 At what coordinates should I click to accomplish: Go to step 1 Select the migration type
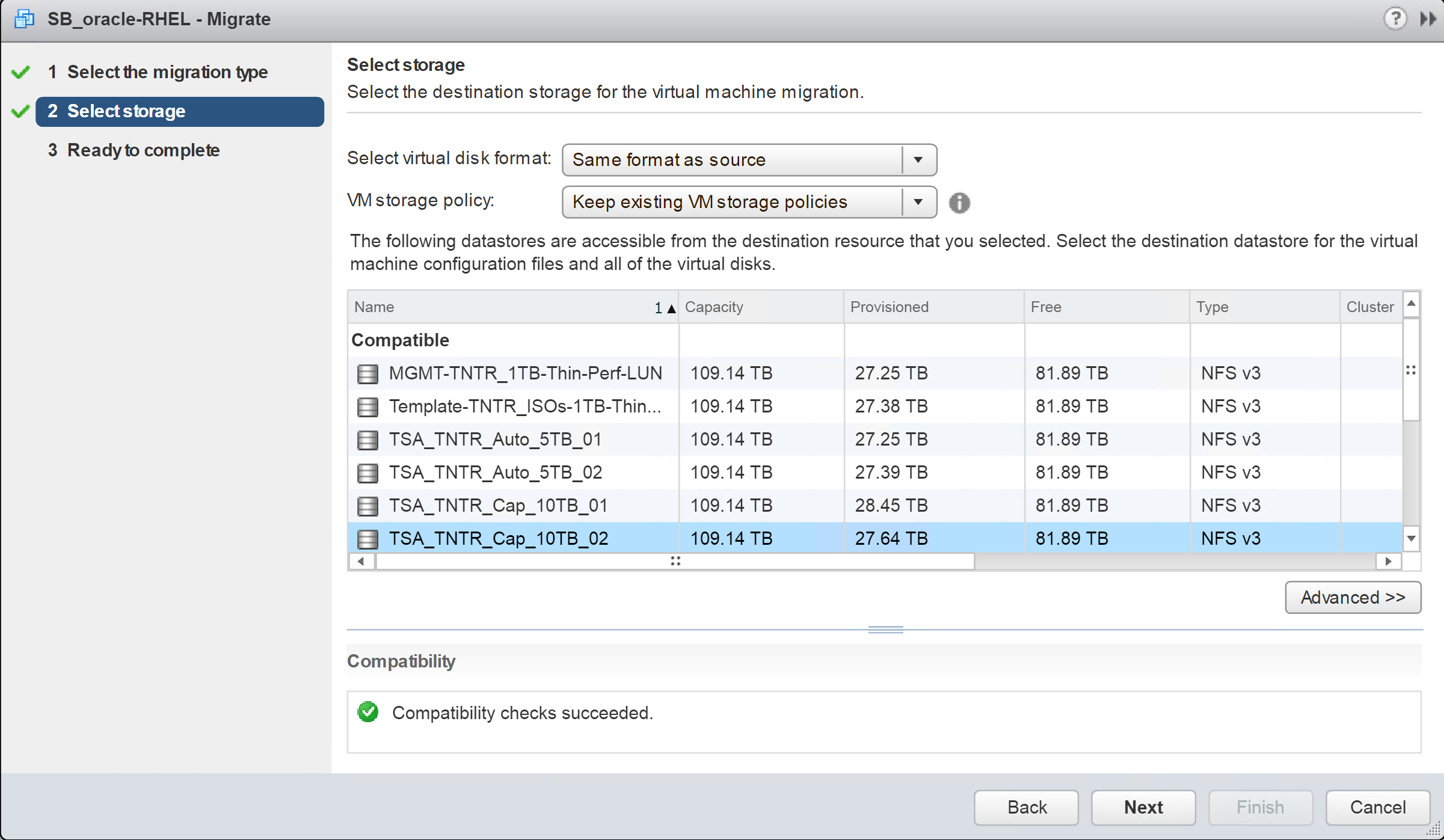click(x=167, y=72)
